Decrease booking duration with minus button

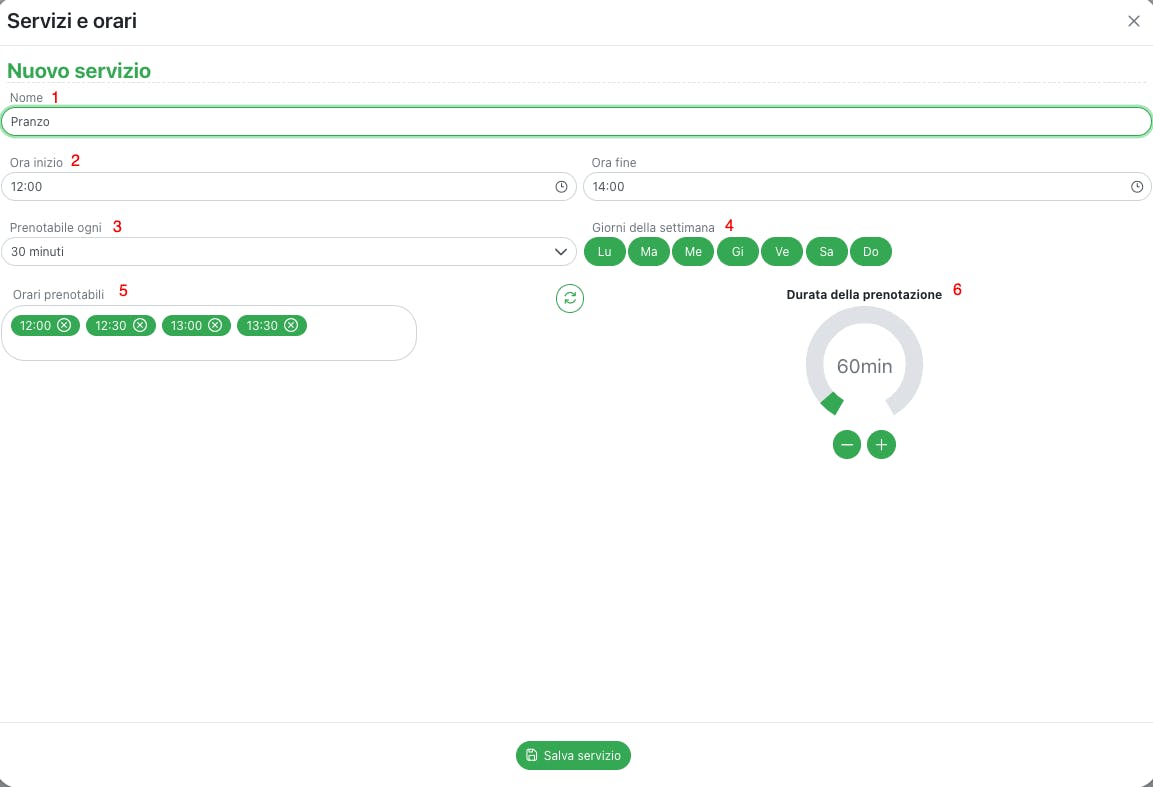pyautogui.click(x=847, y=444)
